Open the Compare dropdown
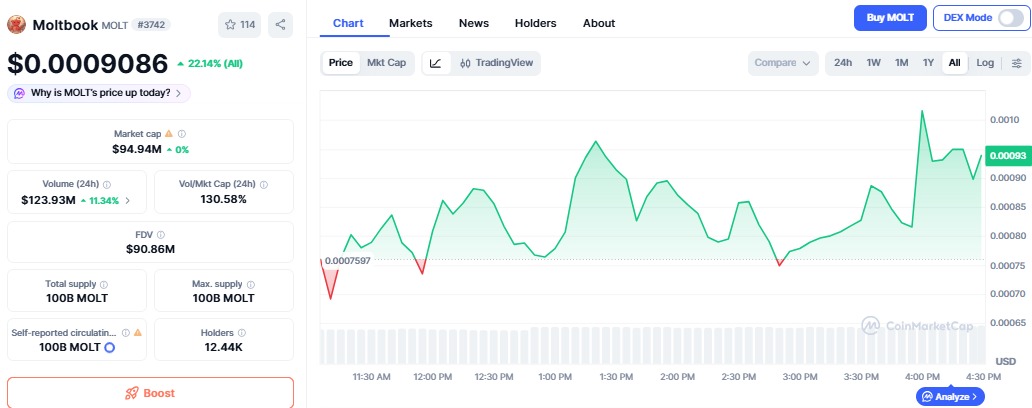 [x=783, y=63]
